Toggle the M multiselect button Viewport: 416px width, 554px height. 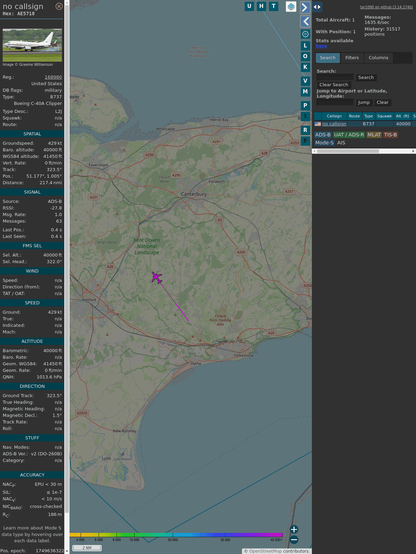[305, 92]
